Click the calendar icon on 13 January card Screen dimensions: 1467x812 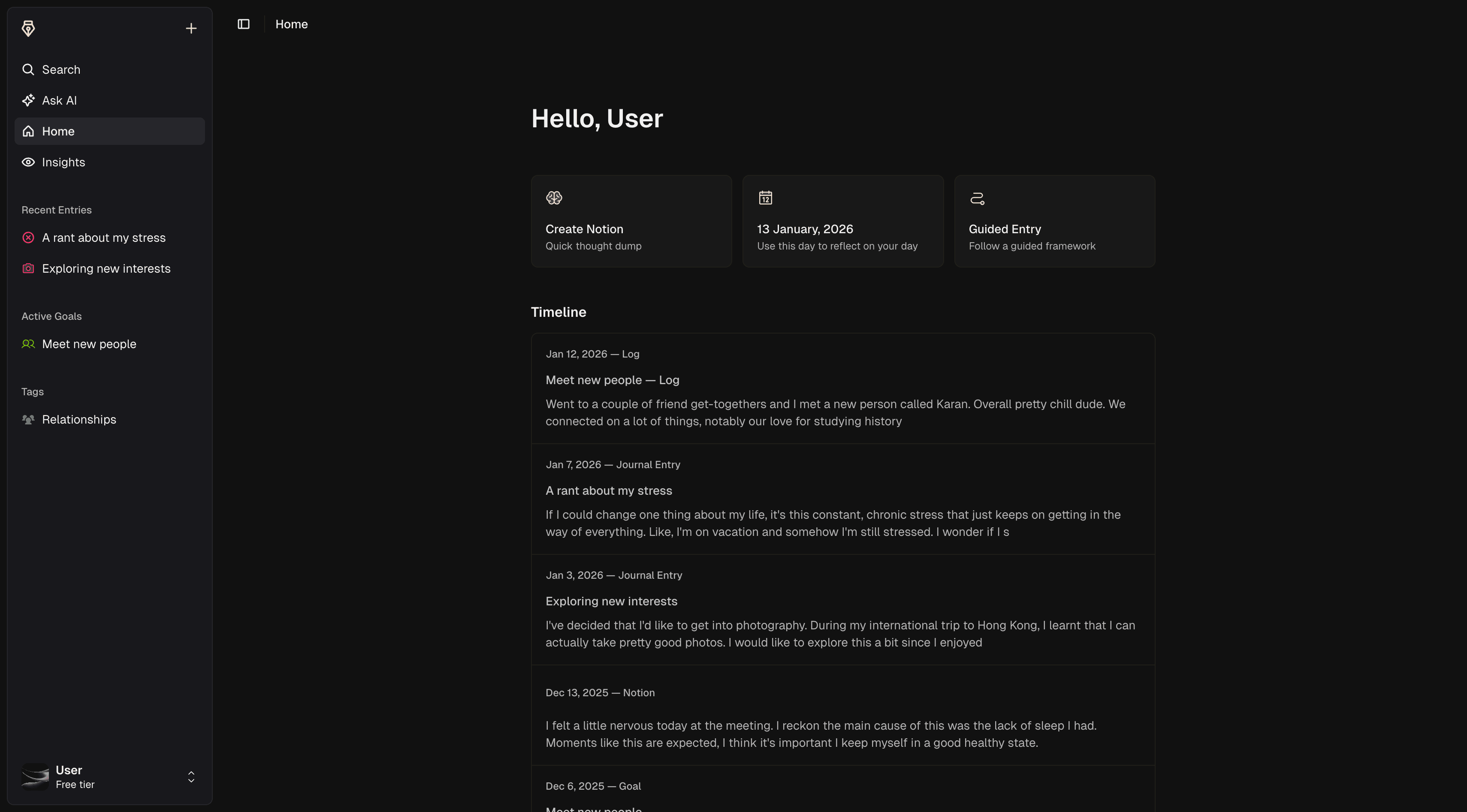point(765,198)
